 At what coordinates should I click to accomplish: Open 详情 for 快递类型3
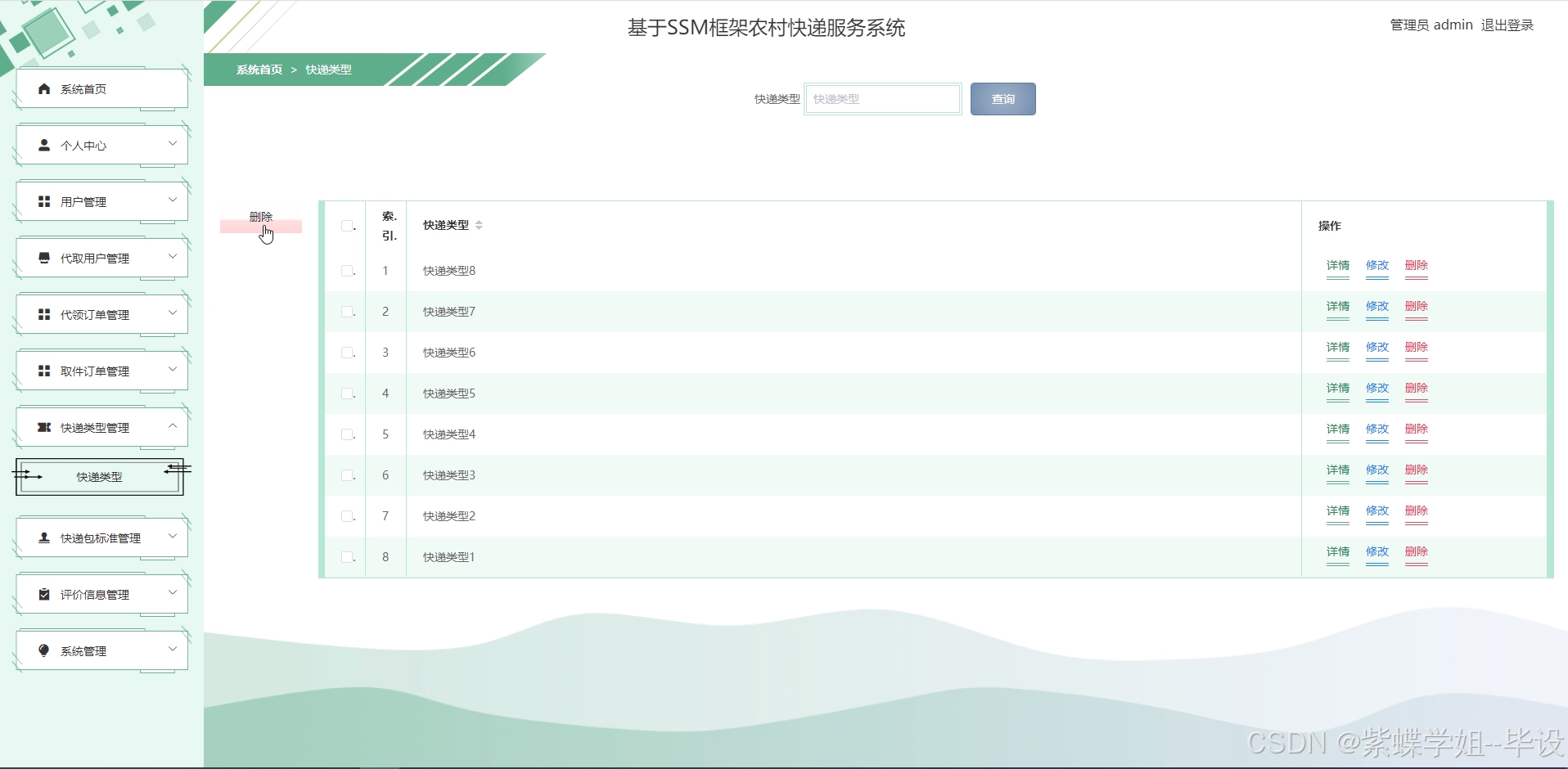pyautogui.click(x=1338, y=470)
